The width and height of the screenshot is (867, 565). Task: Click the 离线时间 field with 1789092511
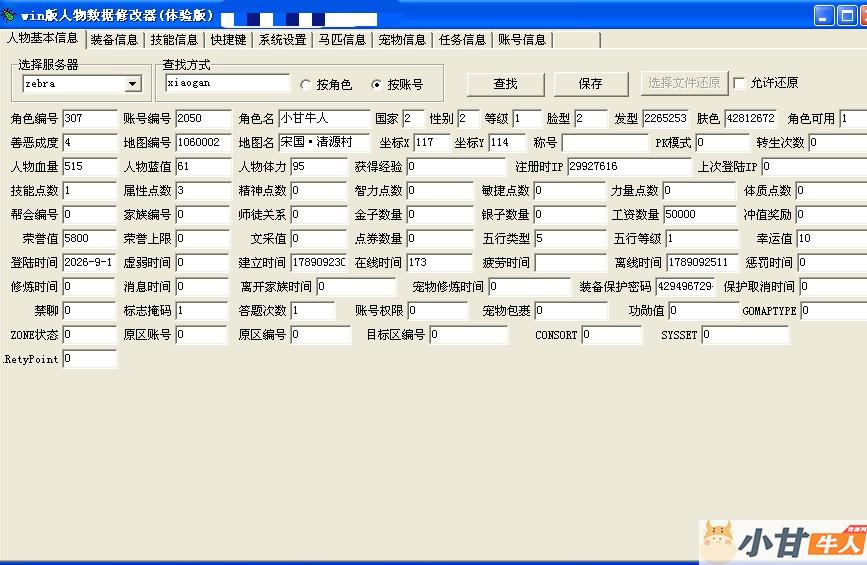pyautogui.click(x=702, y=263)
